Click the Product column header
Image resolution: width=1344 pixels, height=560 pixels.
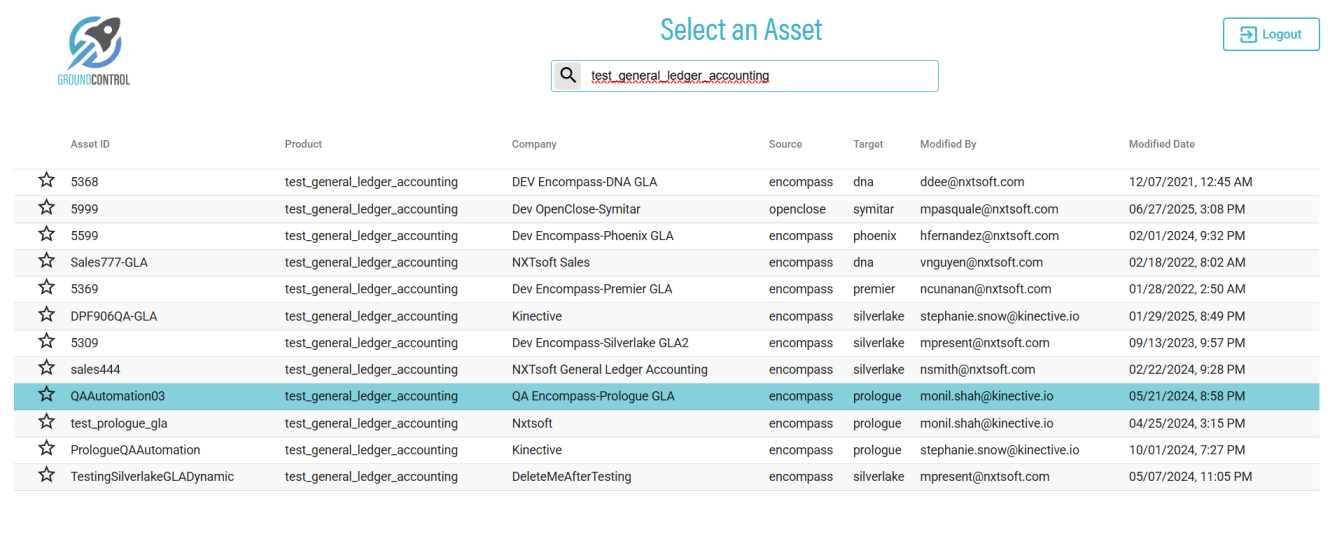point(303,144)
